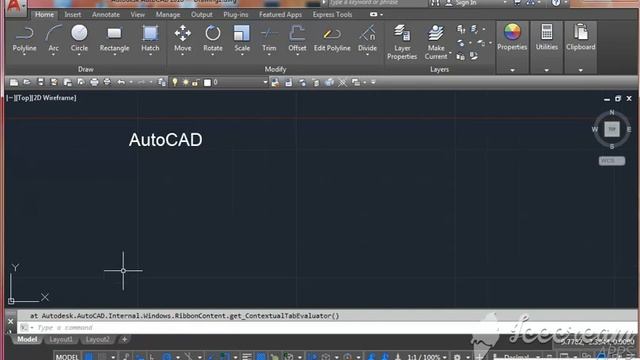640x360 pixels.
Task: Close the command line with X
Action: 11,321
